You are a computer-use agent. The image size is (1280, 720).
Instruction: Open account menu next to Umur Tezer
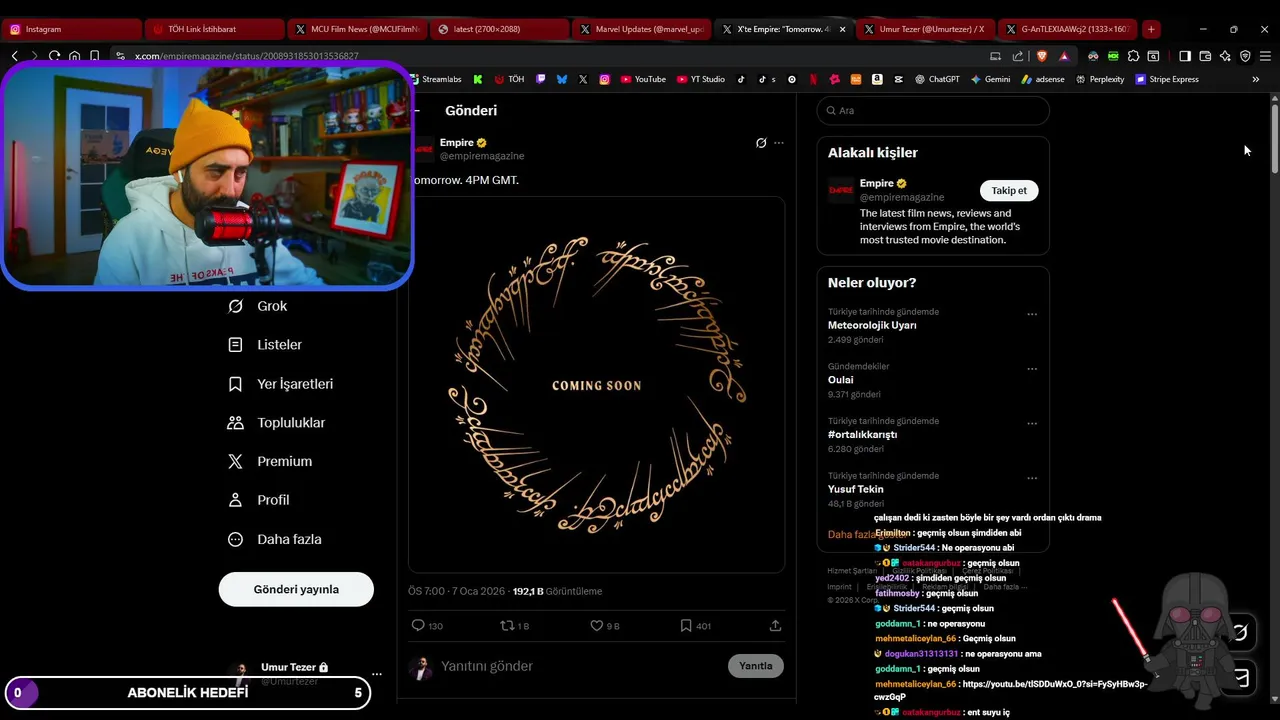(376, 674)
